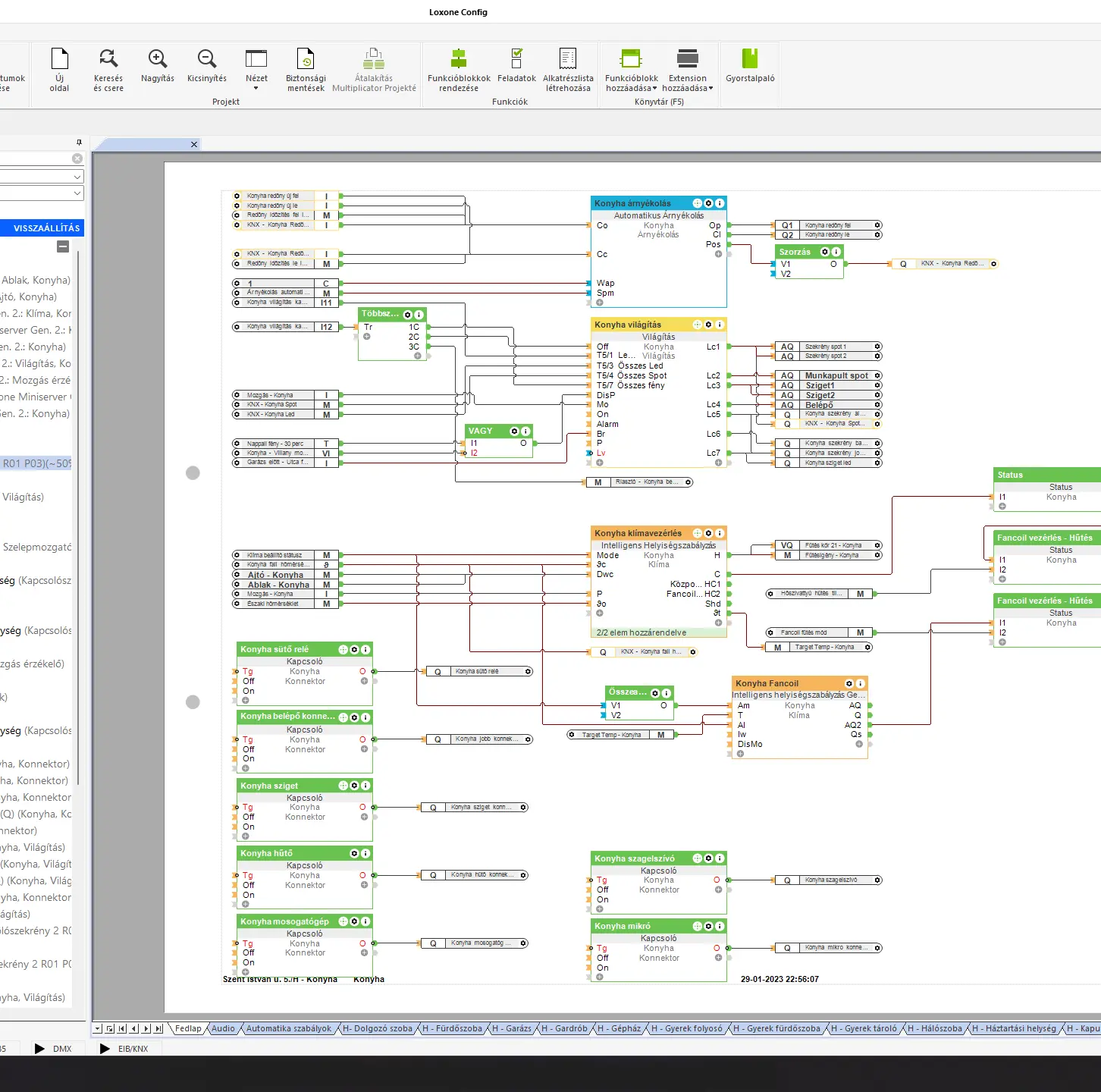Select 'Szelepmozgató' entry in left list
The image size is (1101, 1092).
[36, 547]
